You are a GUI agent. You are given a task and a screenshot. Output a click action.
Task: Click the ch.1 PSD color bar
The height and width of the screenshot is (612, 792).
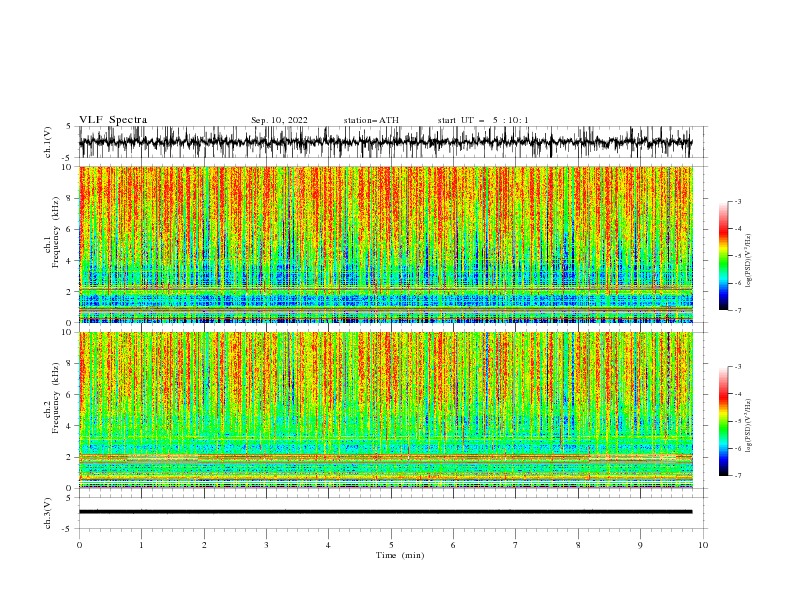(723, 256)
